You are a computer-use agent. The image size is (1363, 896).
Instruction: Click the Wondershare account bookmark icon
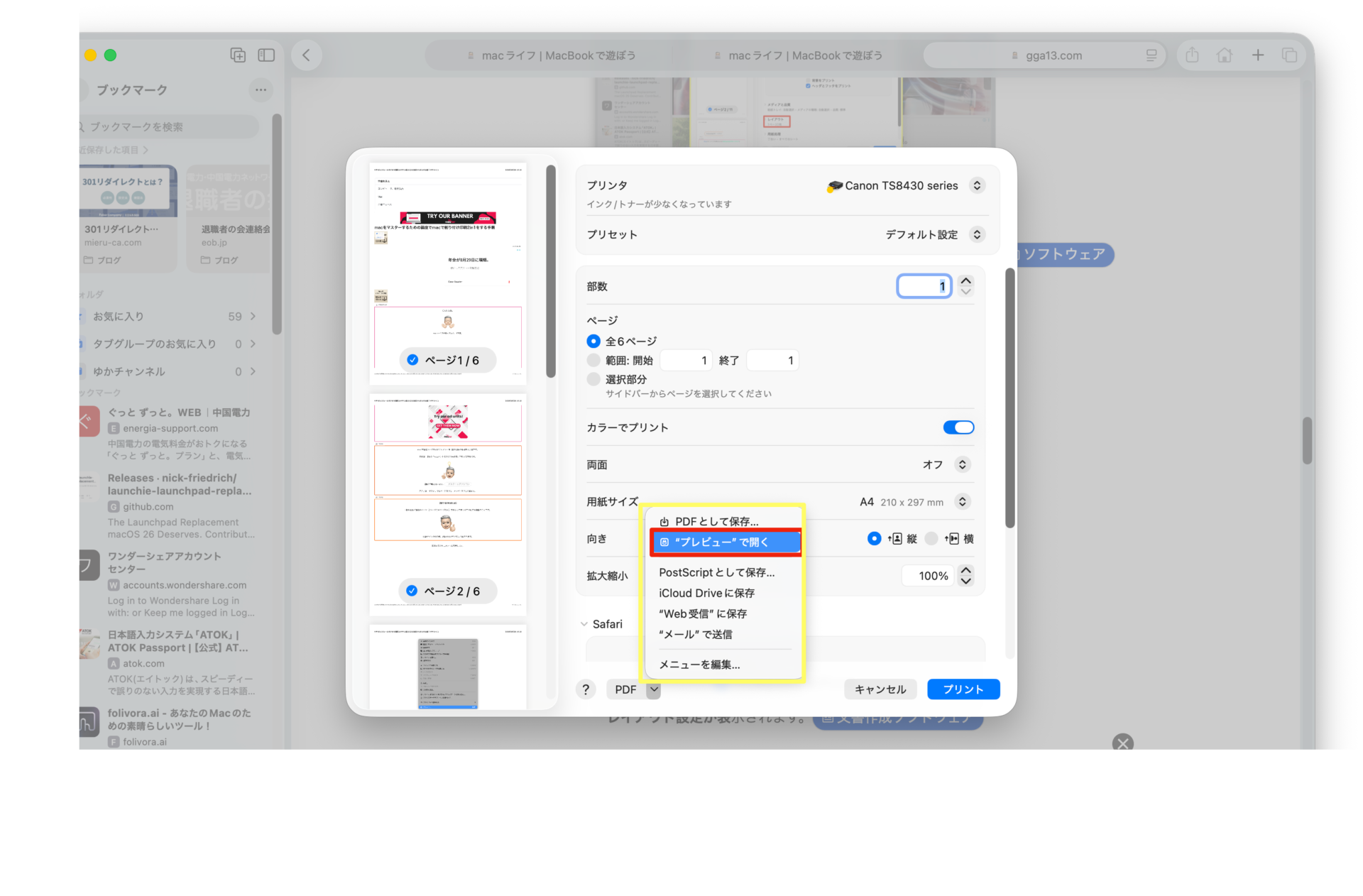89,565
